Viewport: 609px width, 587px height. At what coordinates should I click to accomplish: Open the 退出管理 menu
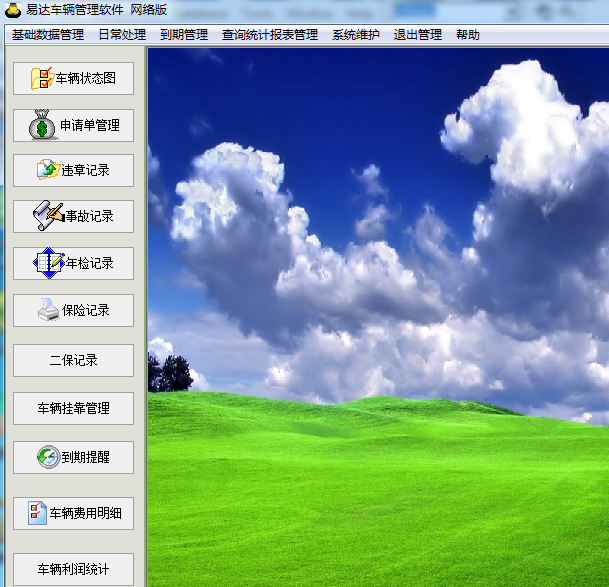coord(418,35)
